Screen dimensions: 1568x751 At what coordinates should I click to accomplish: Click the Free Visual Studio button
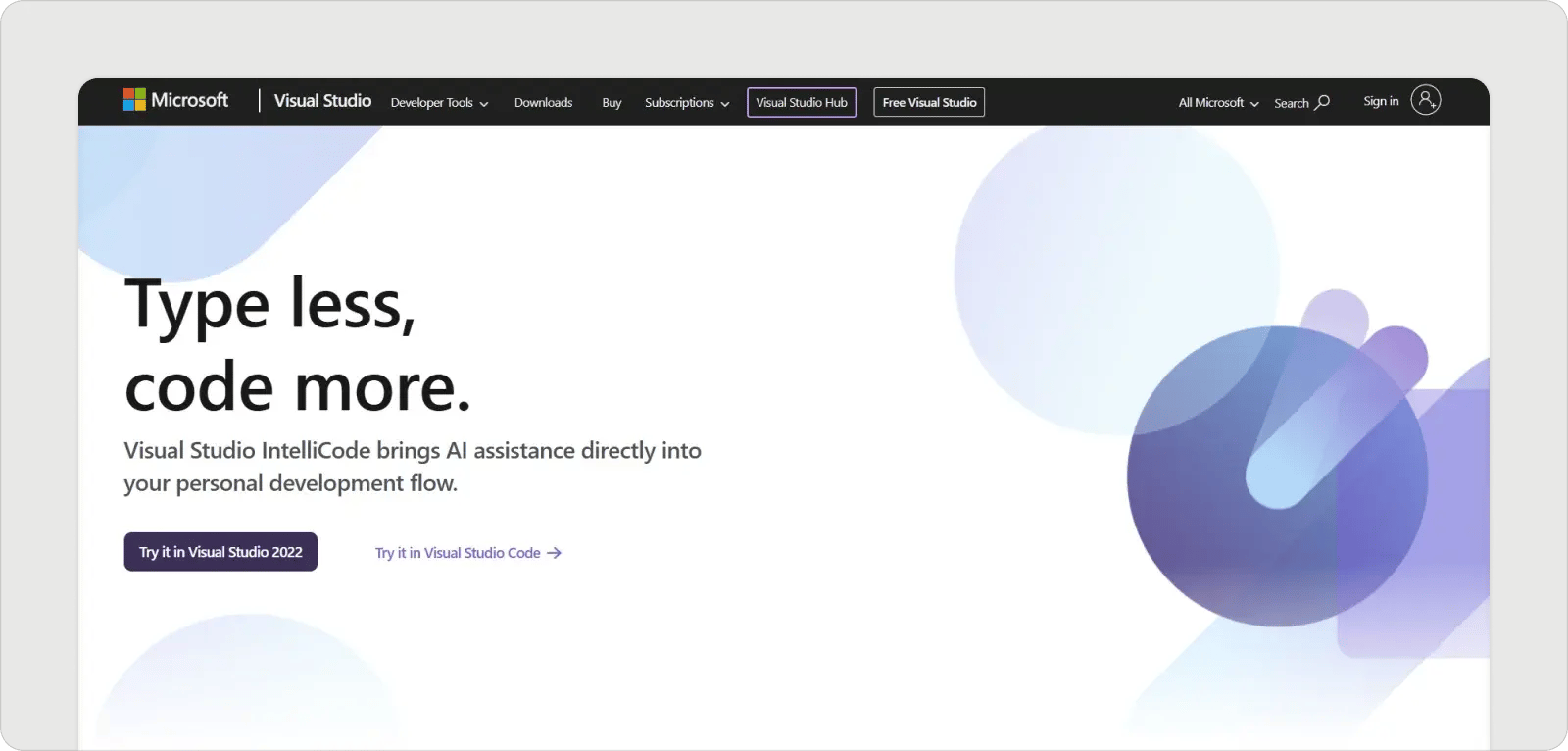pos(929,103)
